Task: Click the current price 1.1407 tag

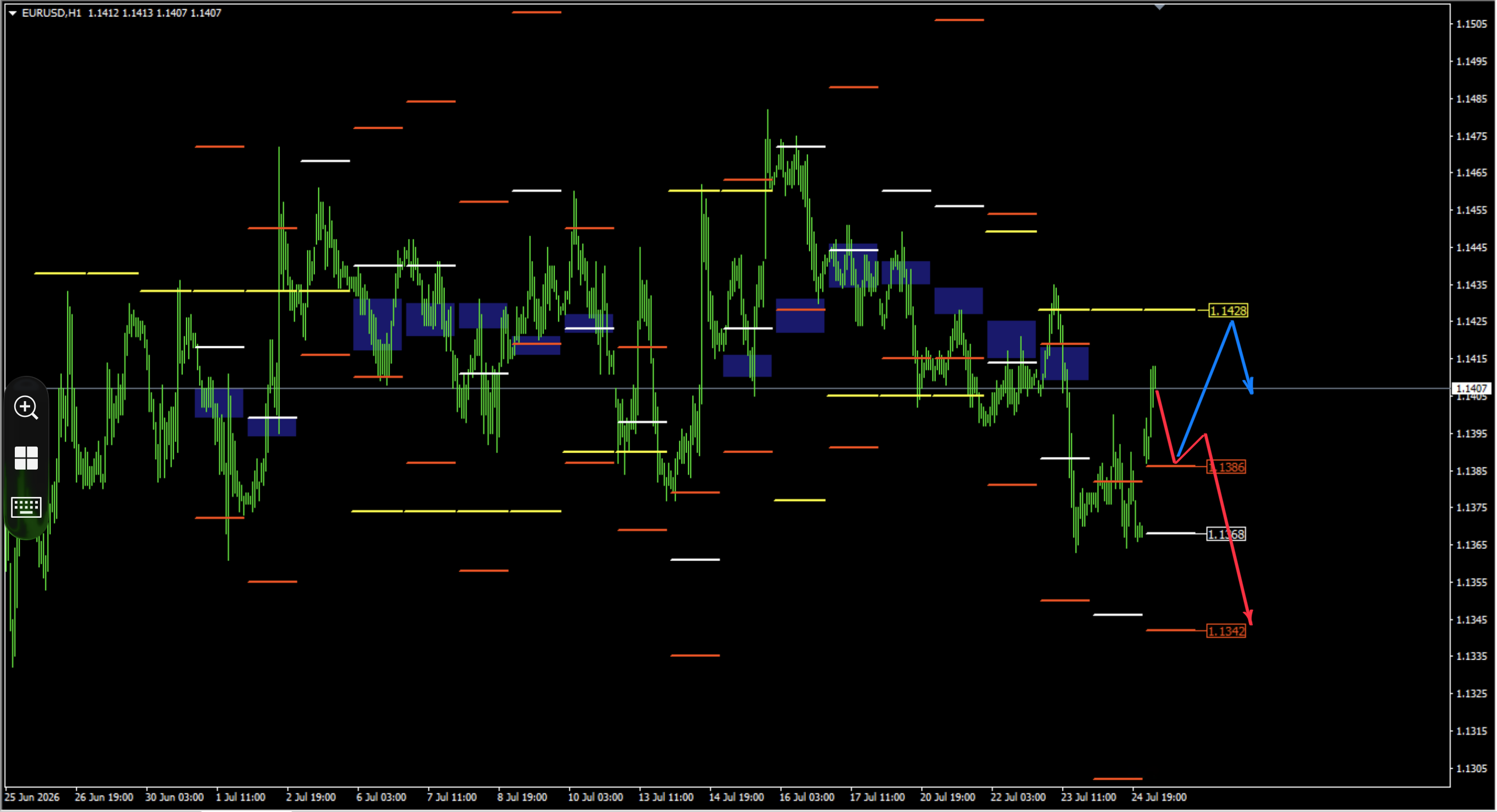Action: point(1471,388)
